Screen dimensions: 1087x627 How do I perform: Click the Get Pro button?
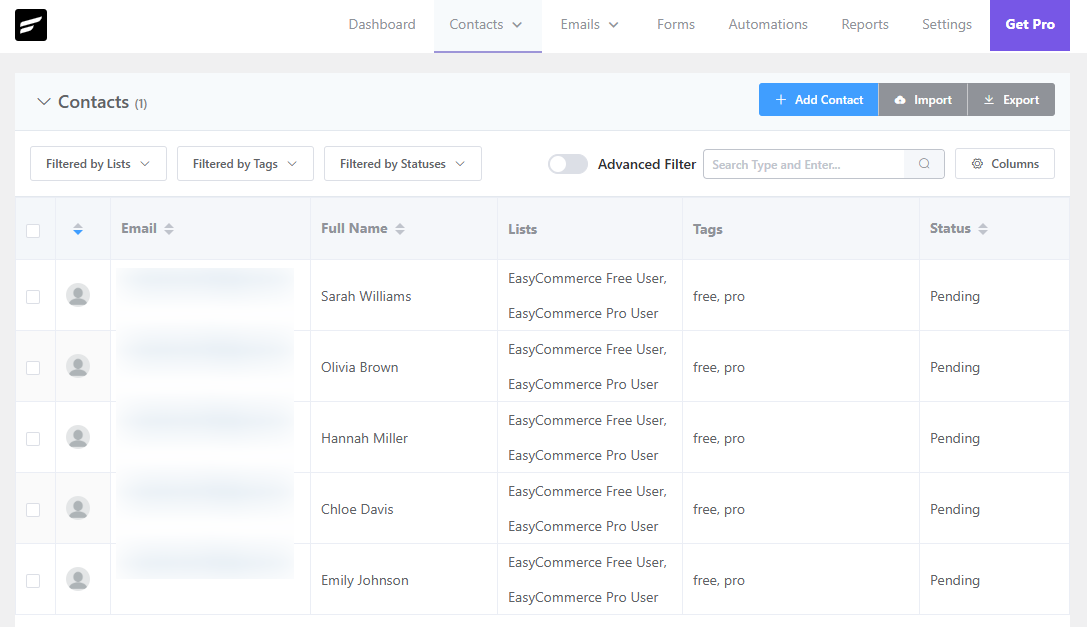point(1029,24)
